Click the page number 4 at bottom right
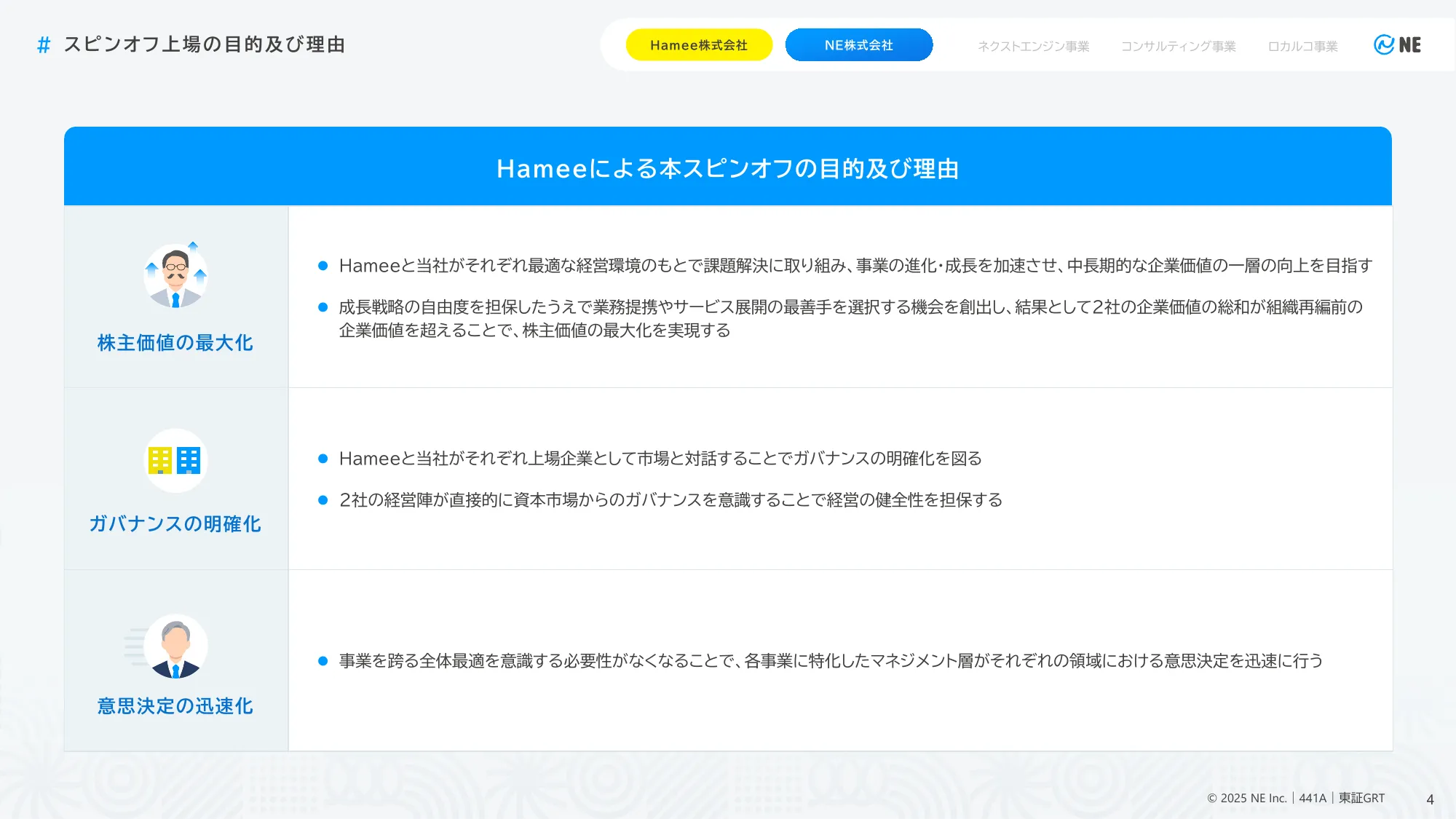This screenshot has width=1456, height=819. pyautogui.click(x=1429, y=798)
